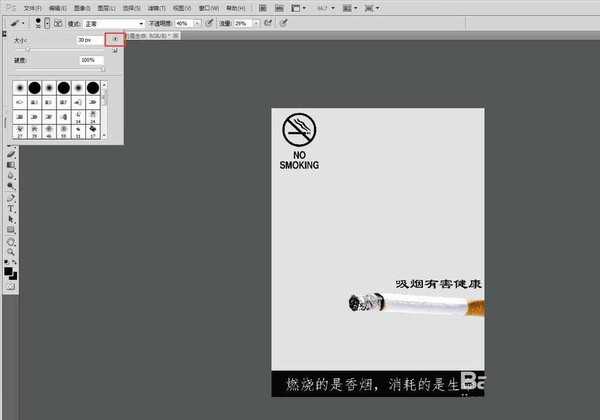Expand the opacity 40% dropdown arrow
600x420 pixels.
[197, 22]
